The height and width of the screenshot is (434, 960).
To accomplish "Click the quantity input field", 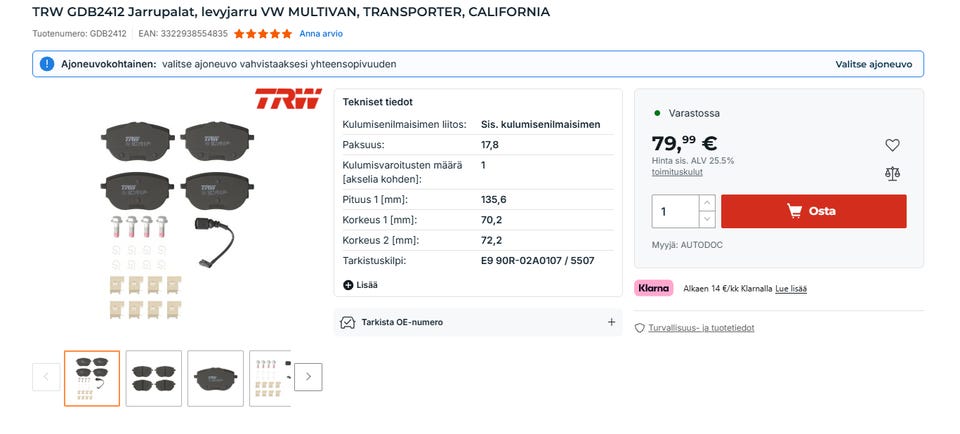I will pos(675,211).
